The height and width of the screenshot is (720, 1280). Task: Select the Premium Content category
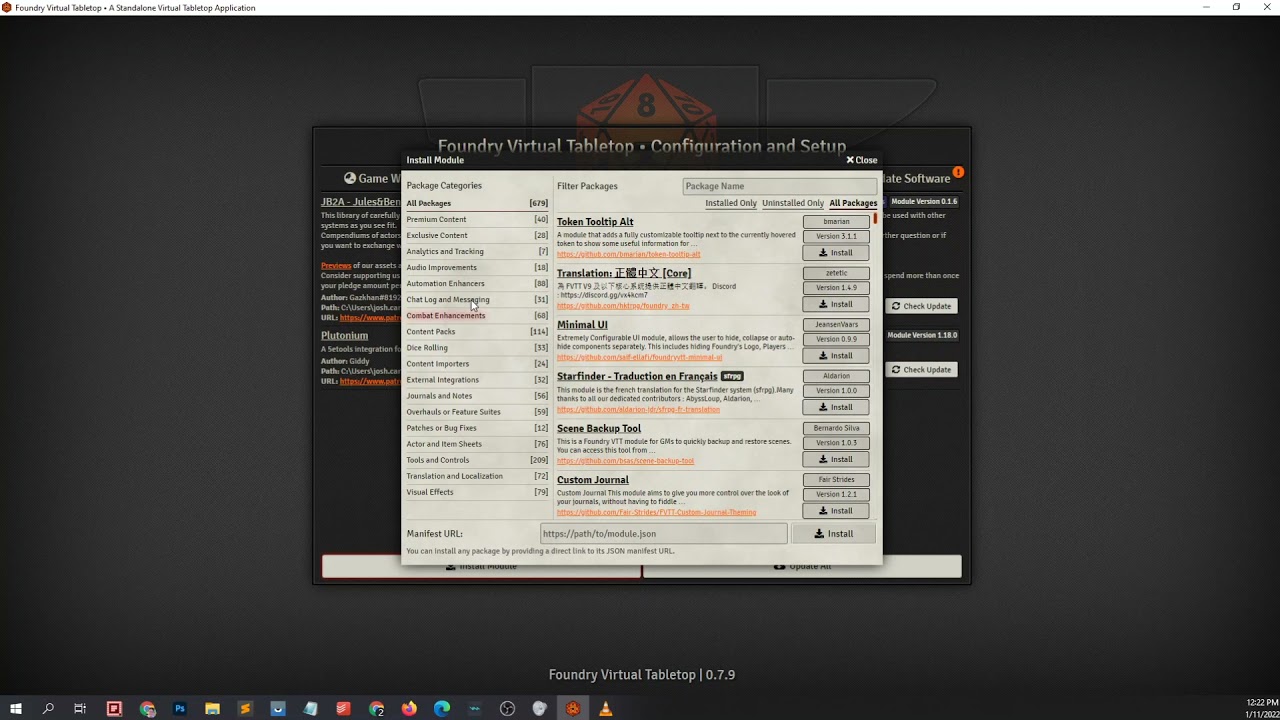477,219
